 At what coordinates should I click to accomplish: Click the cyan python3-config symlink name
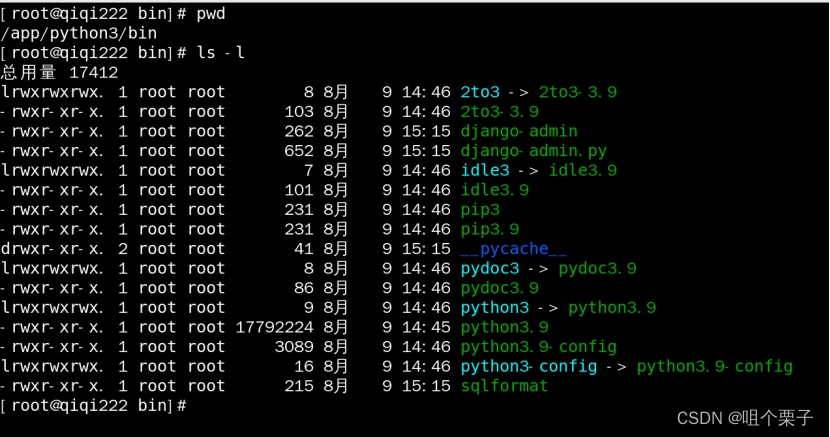coord(528,366)
